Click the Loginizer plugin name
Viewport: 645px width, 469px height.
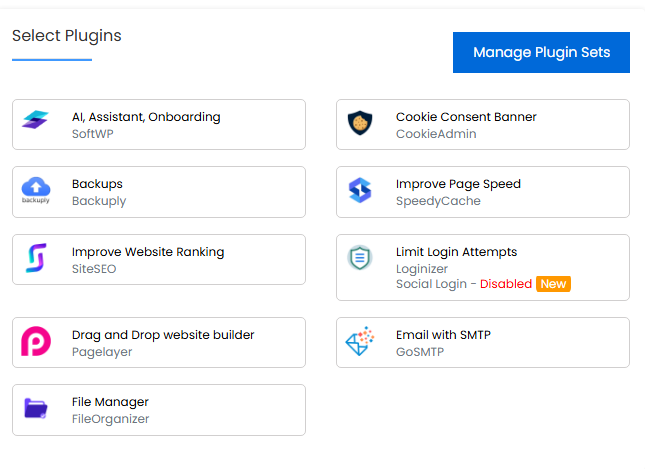pos(422,269)
